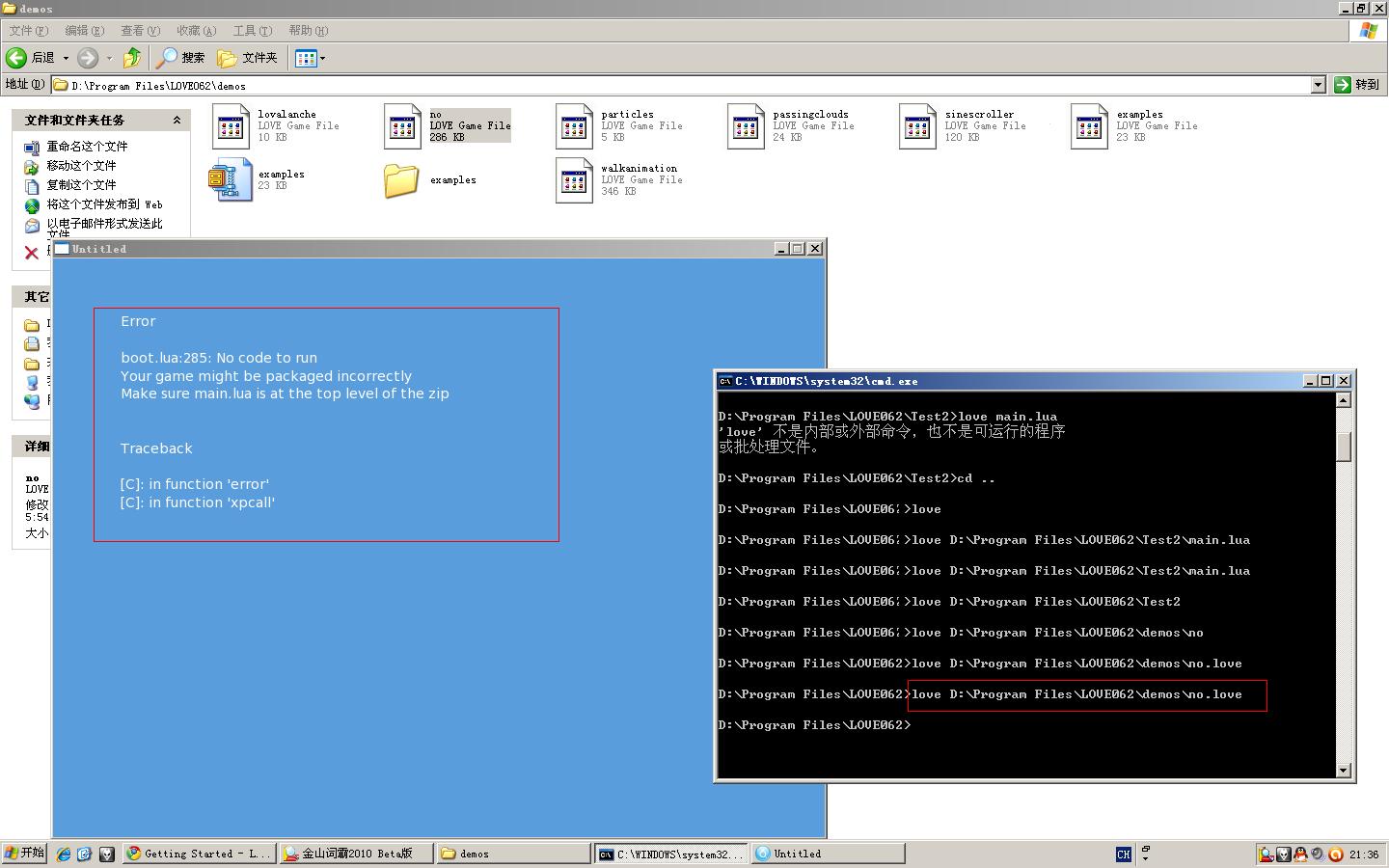Click the second quick launch icon
1389x868 pixels.
tap(84, 854)
